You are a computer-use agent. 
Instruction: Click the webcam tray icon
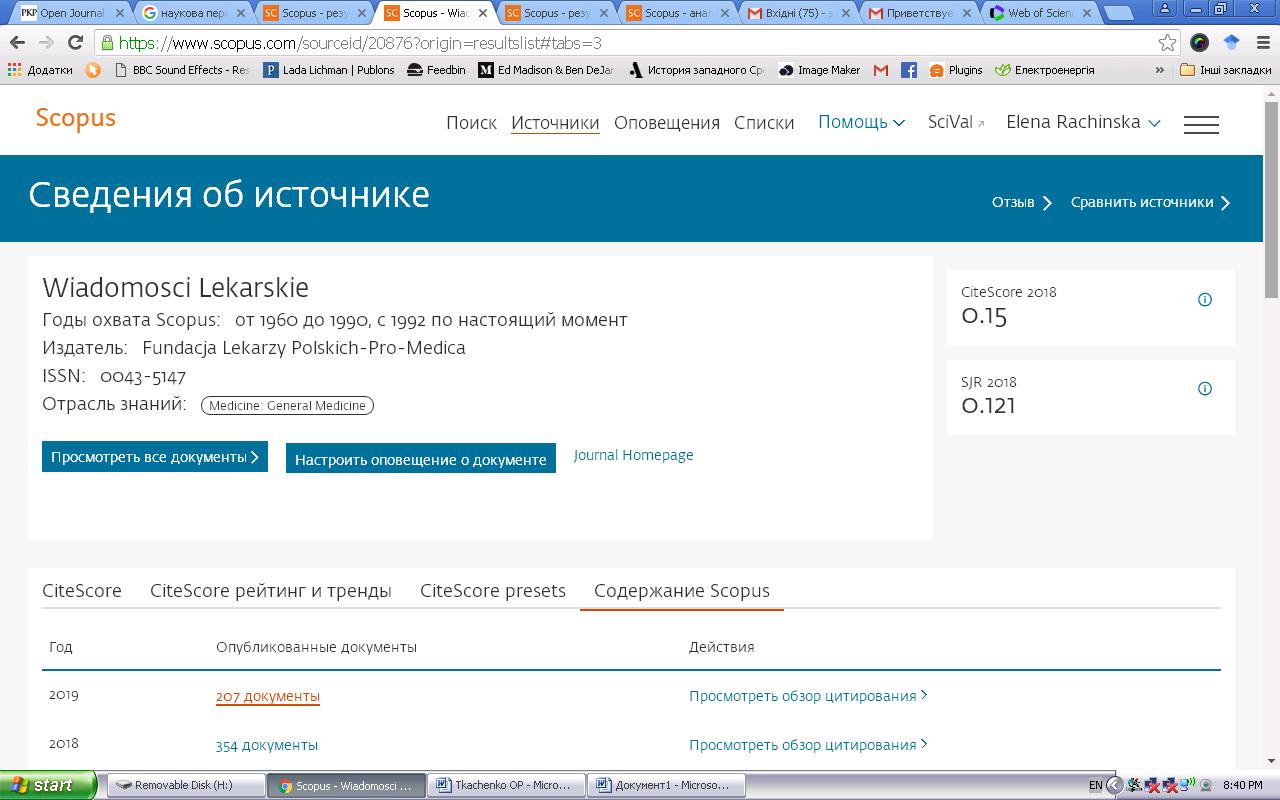(1206, 785)
